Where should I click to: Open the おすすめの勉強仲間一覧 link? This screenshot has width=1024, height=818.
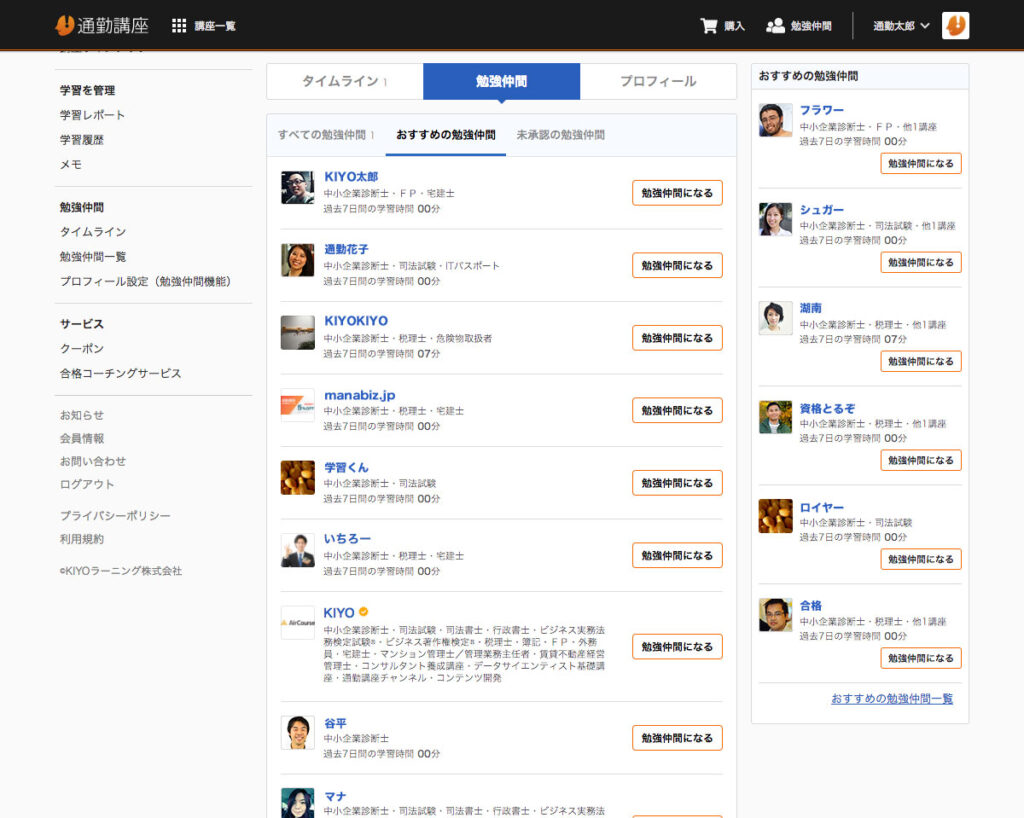point(892,699)
